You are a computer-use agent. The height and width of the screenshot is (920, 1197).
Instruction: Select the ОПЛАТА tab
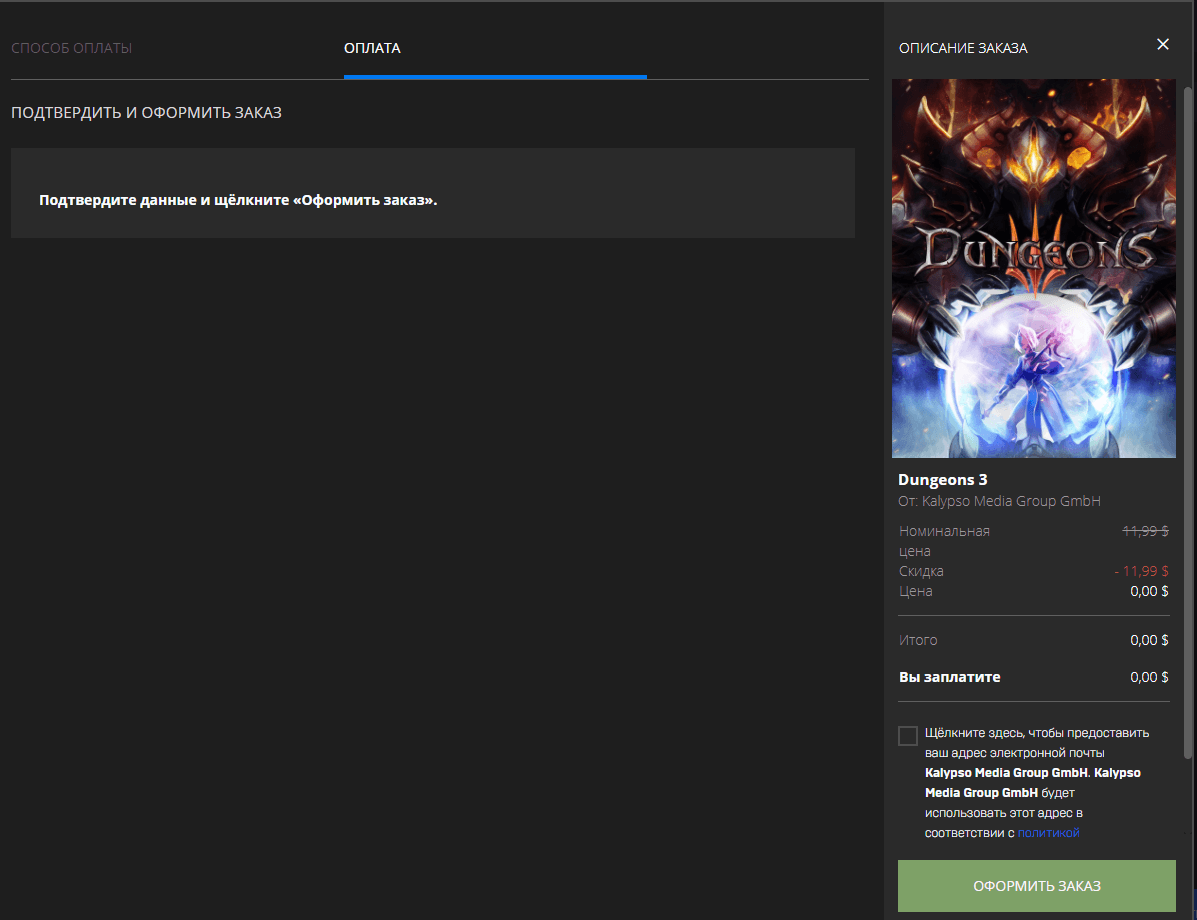pyautogui.click(x=373, y=47)
